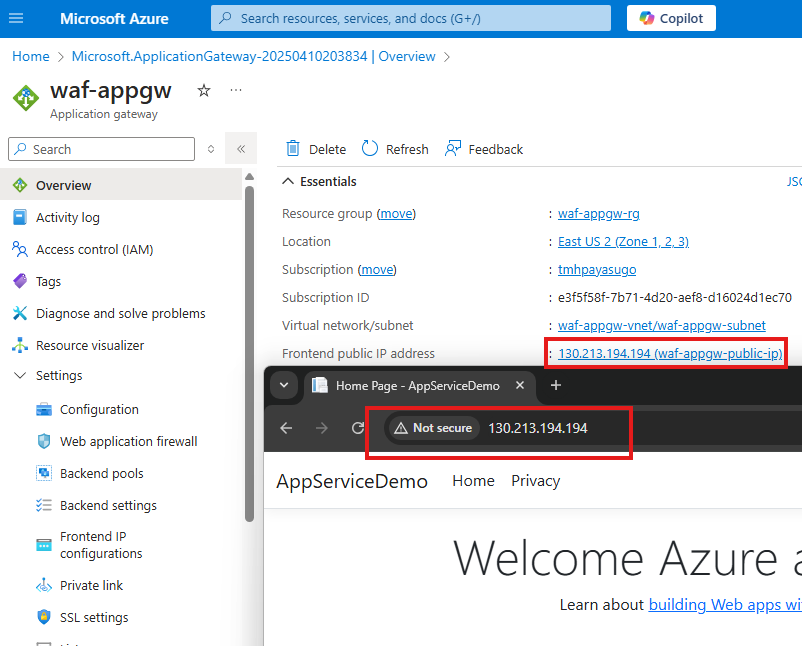This screenshot has height=646, width=802.
Task: Click the AppServiceDemo brand link
Action: pyautogui.click(x=351, y=481)
